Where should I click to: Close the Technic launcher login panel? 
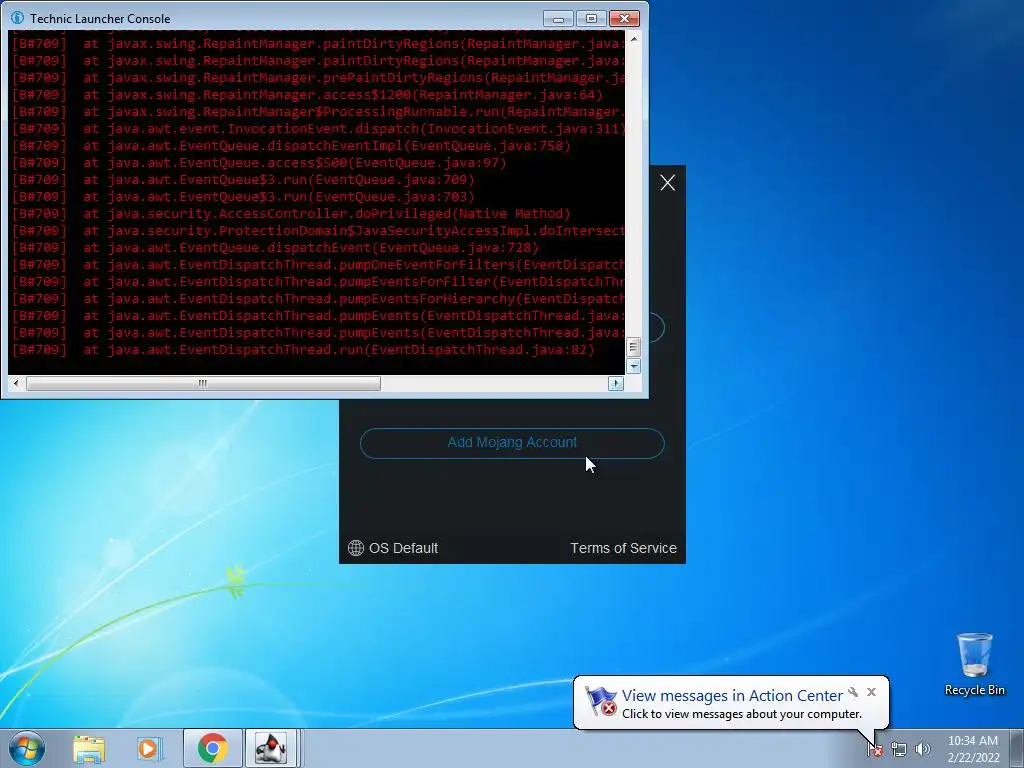(x=667, y=183)
